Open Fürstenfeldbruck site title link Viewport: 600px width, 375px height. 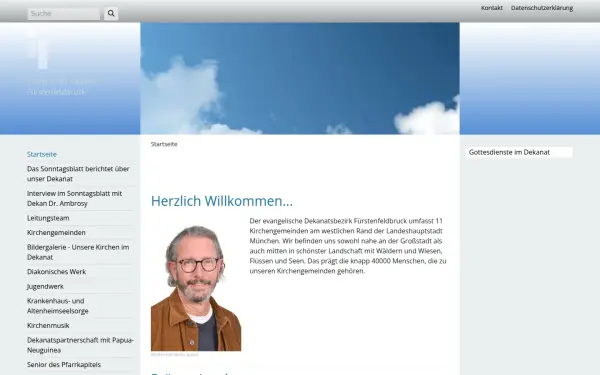click(x=60, y=87)
